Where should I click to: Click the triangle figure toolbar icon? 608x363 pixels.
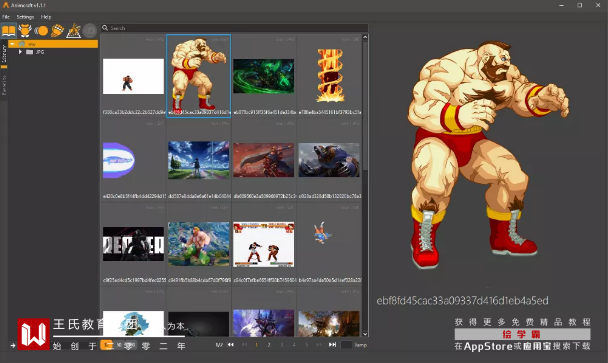click(x=73, y=31)
